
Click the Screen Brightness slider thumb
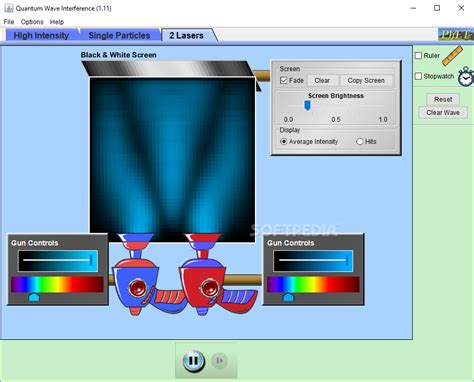(307, 106)
